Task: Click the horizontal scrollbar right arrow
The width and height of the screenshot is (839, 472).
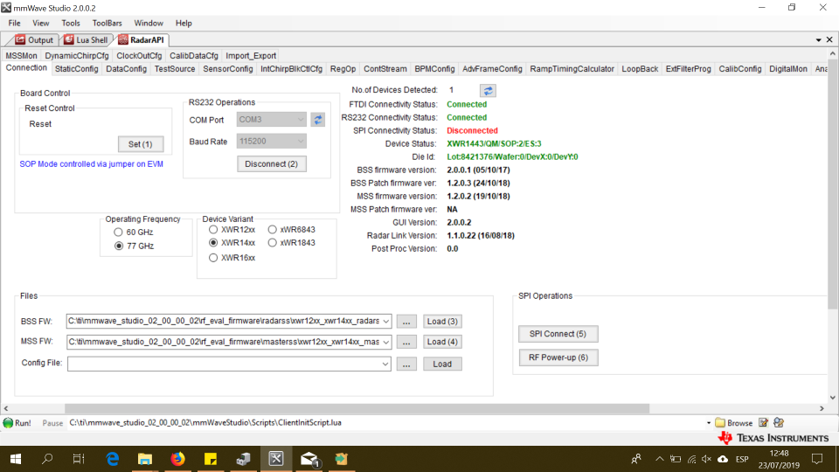Action: [x=822, y=408]
